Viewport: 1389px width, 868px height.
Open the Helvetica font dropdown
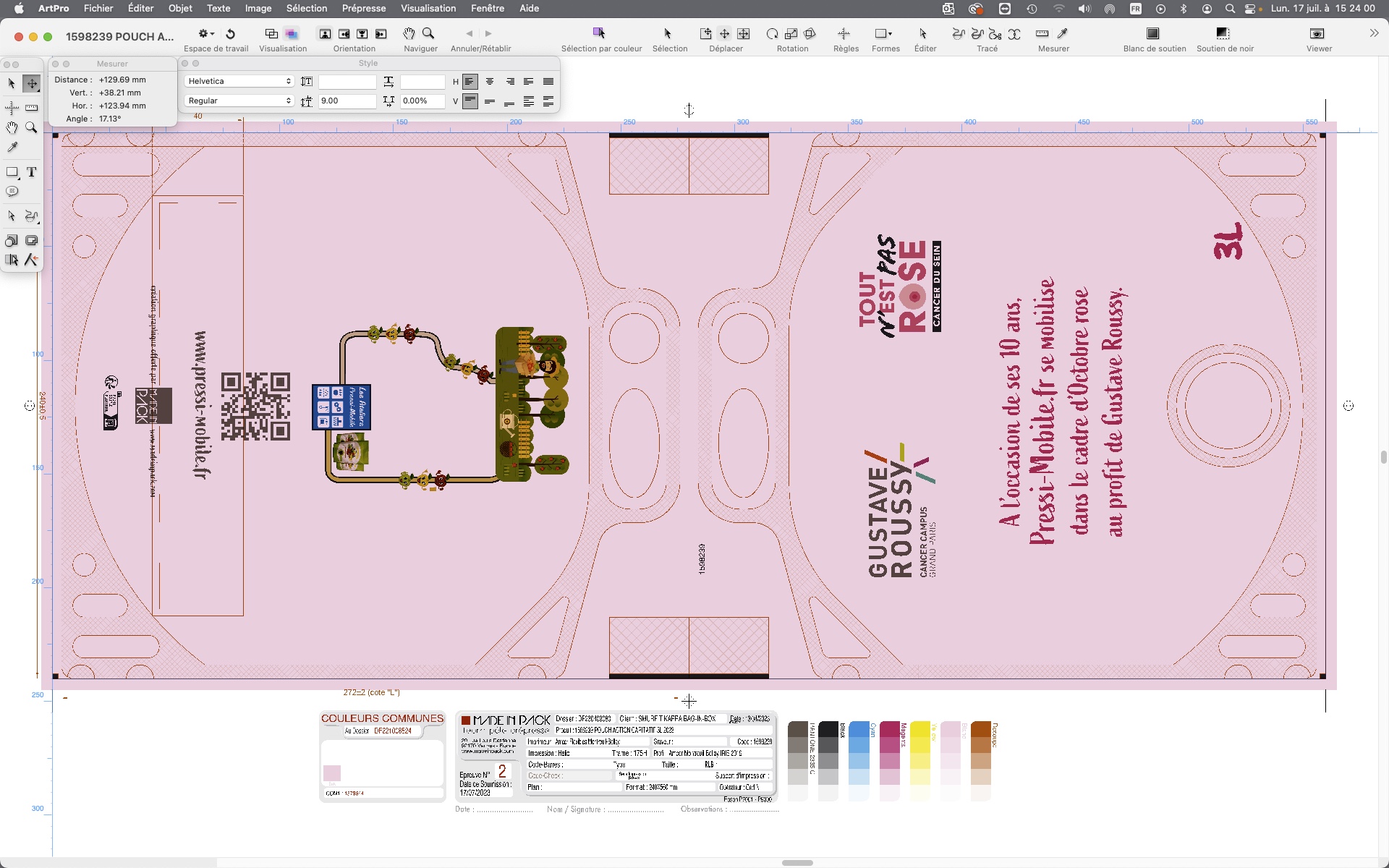[239, 81]
